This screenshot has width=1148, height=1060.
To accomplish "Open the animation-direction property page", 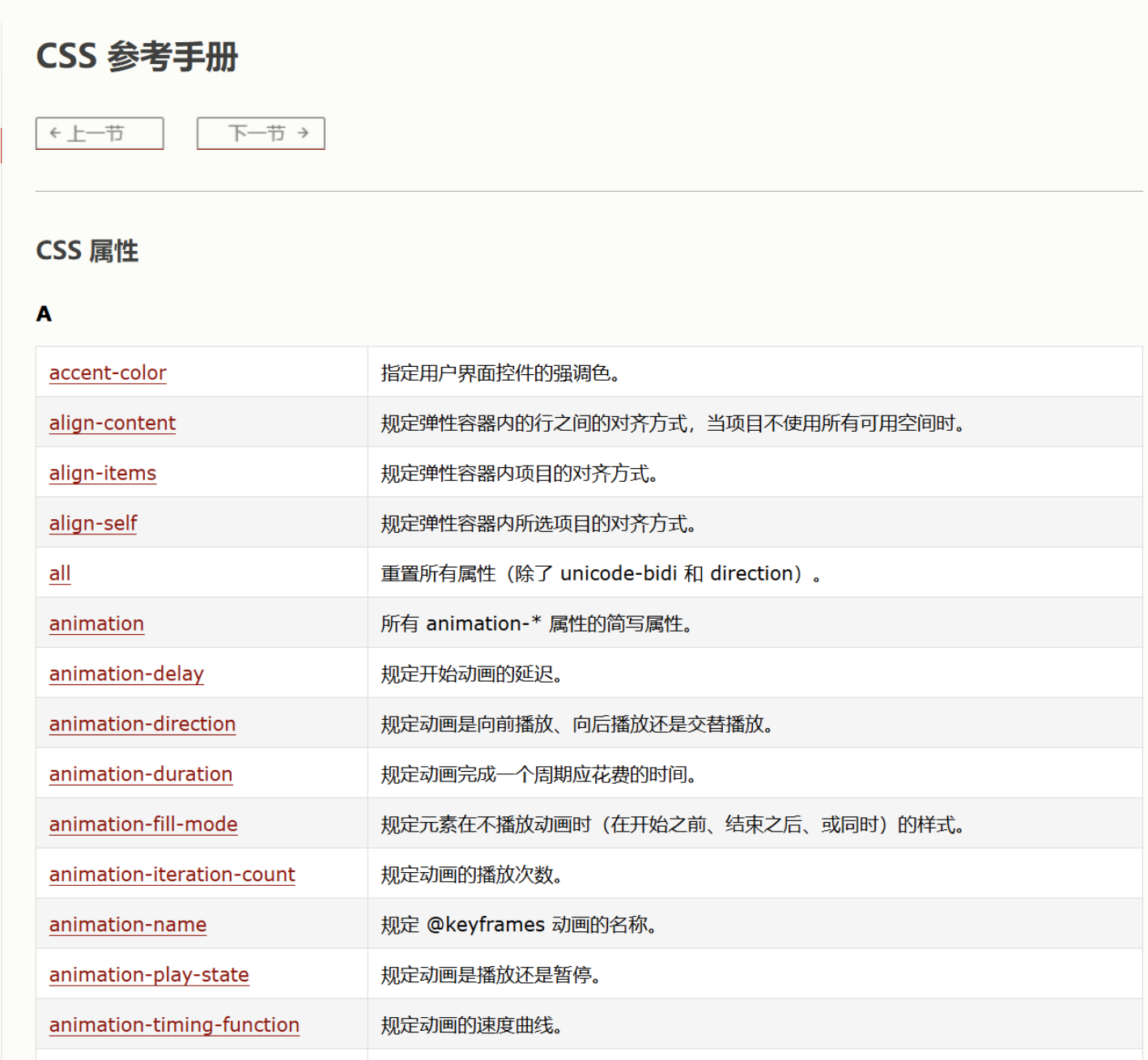I will pos(142,724).
